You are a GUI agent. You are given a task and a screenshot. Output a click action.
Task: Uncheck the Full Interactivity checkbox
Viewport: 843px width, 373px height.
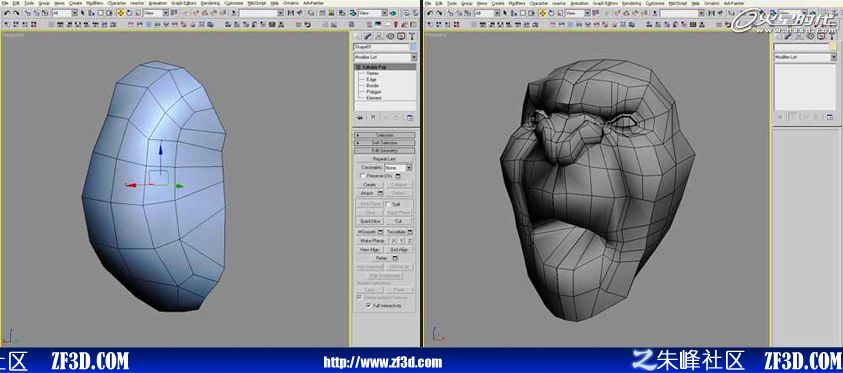pos(368,305)
